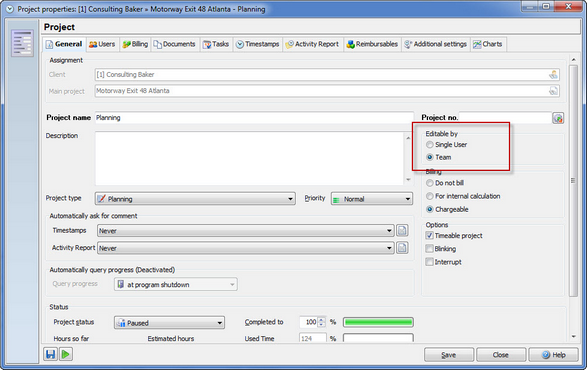This screenshot has width=587, height=370.
Task: Click the window menu icon in title bar
Action: pos(10,9)
